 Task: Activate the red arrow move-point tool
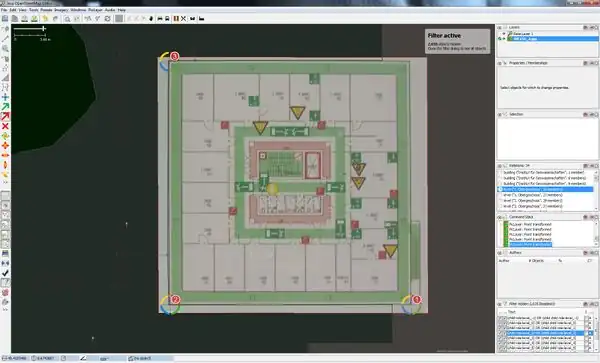pyautogui.click(x=5, y=116)
